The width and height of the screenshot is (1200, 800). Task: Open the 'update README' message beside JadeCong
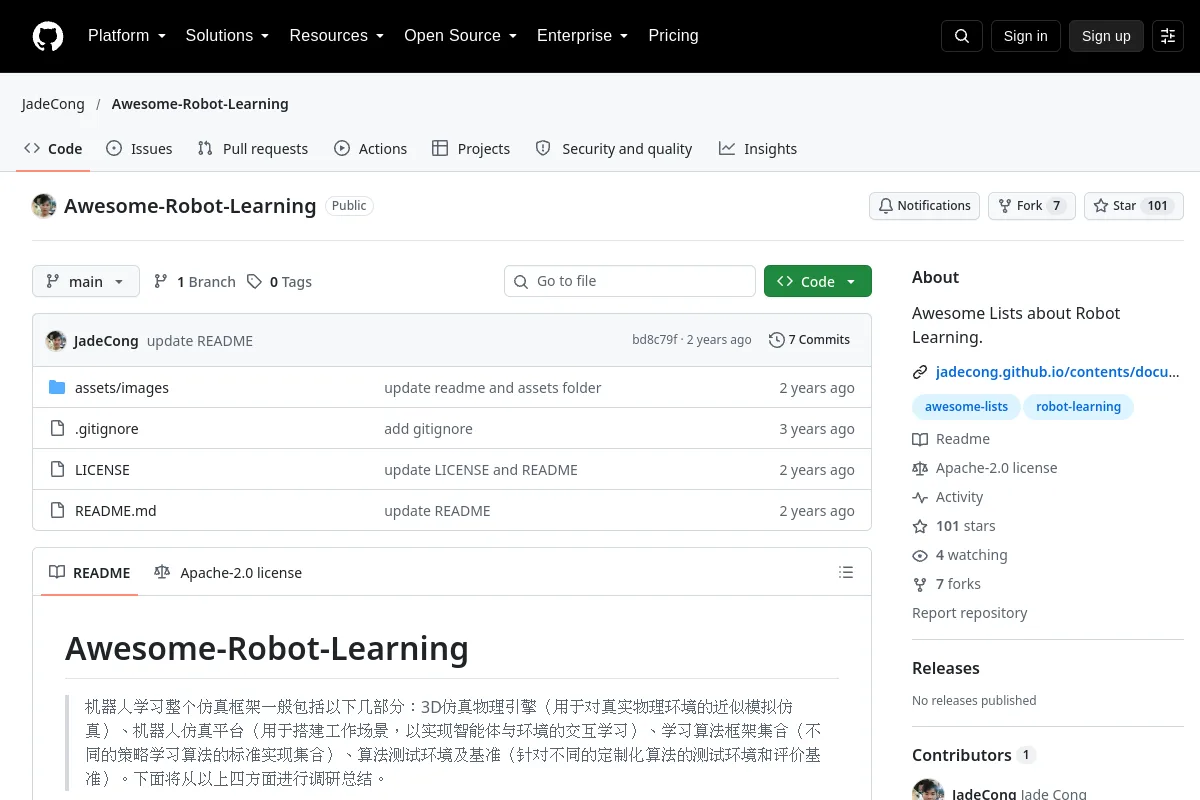(200, 341)
